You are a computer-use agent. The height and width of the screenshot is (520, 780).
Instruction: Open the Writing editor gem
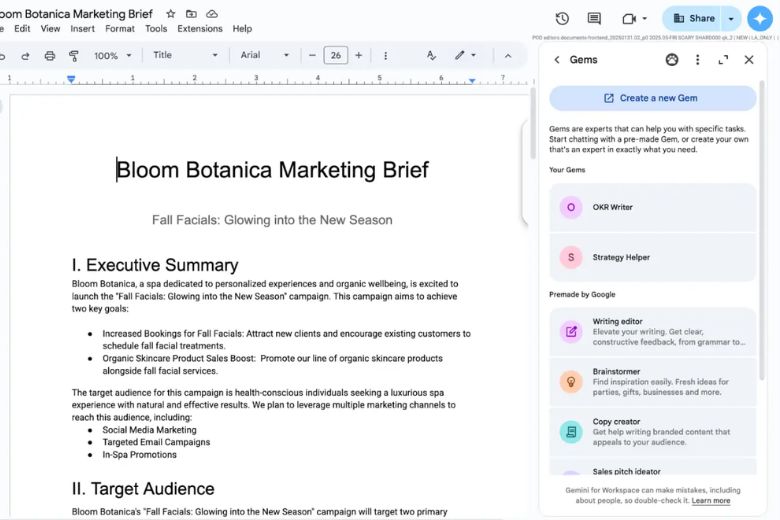pyautogui.click(x=653, y=331)
